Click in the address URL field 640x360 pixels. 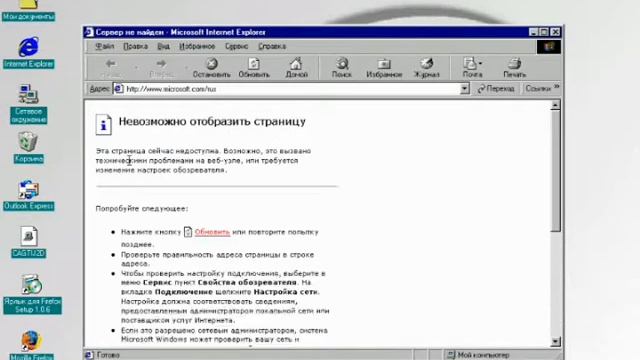(x=292, y=89)
